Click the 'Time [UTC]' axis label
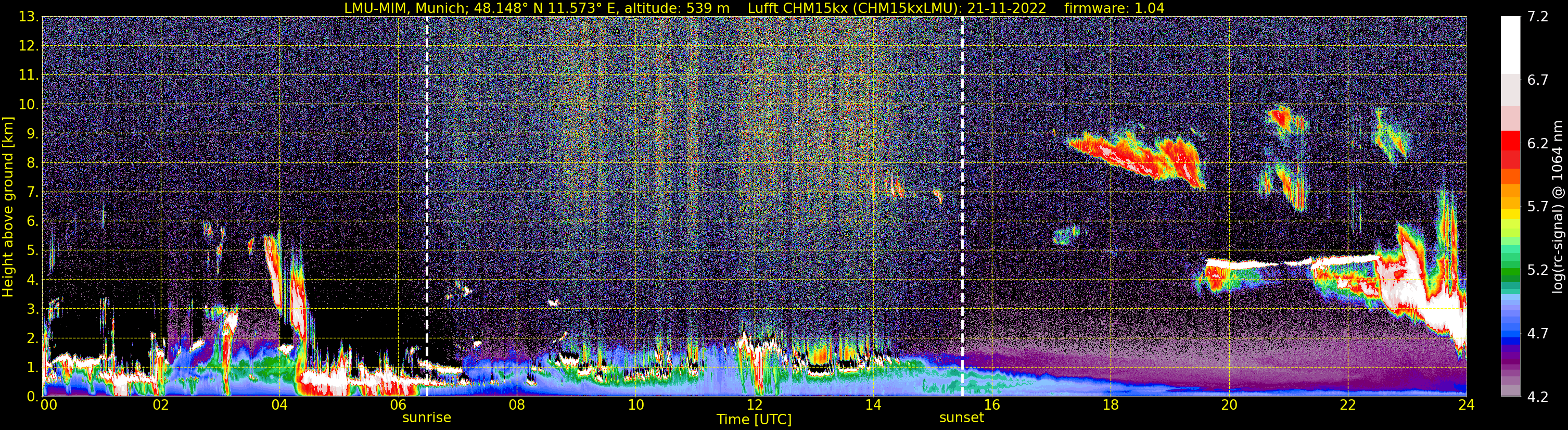1568x430 pixels. point(754,420)
